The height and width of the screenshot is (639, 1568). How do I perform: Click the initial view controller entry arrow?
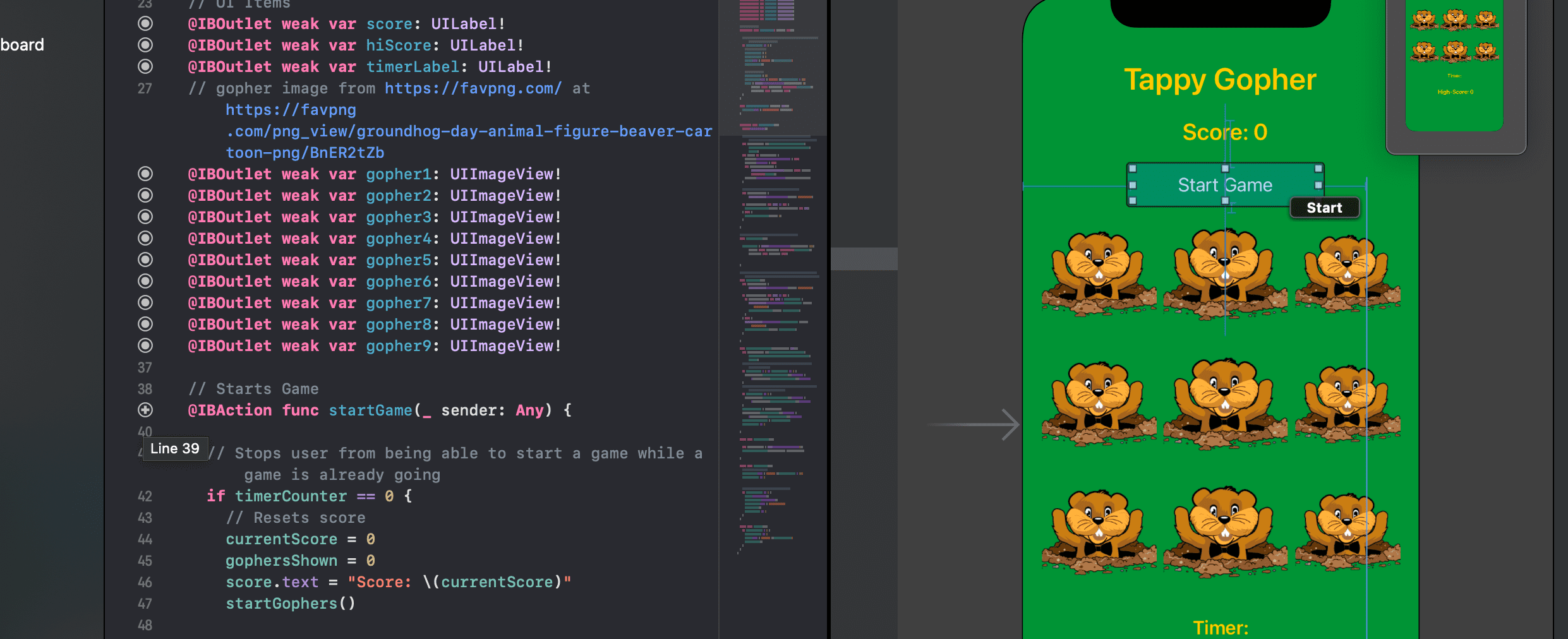[974, 424]
